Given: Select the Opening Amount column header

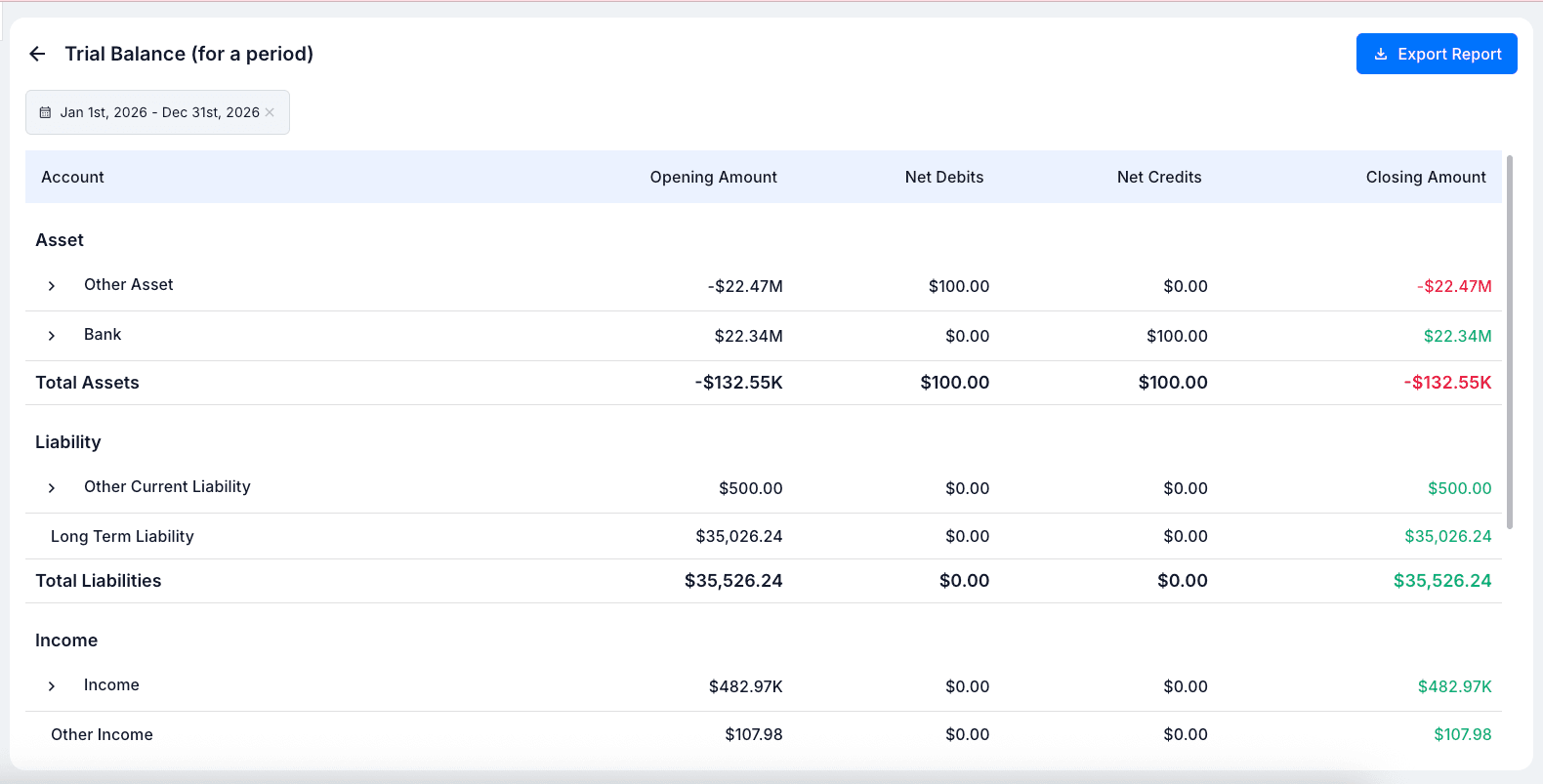Looking at the screenshot, I should tap(714, 177).
